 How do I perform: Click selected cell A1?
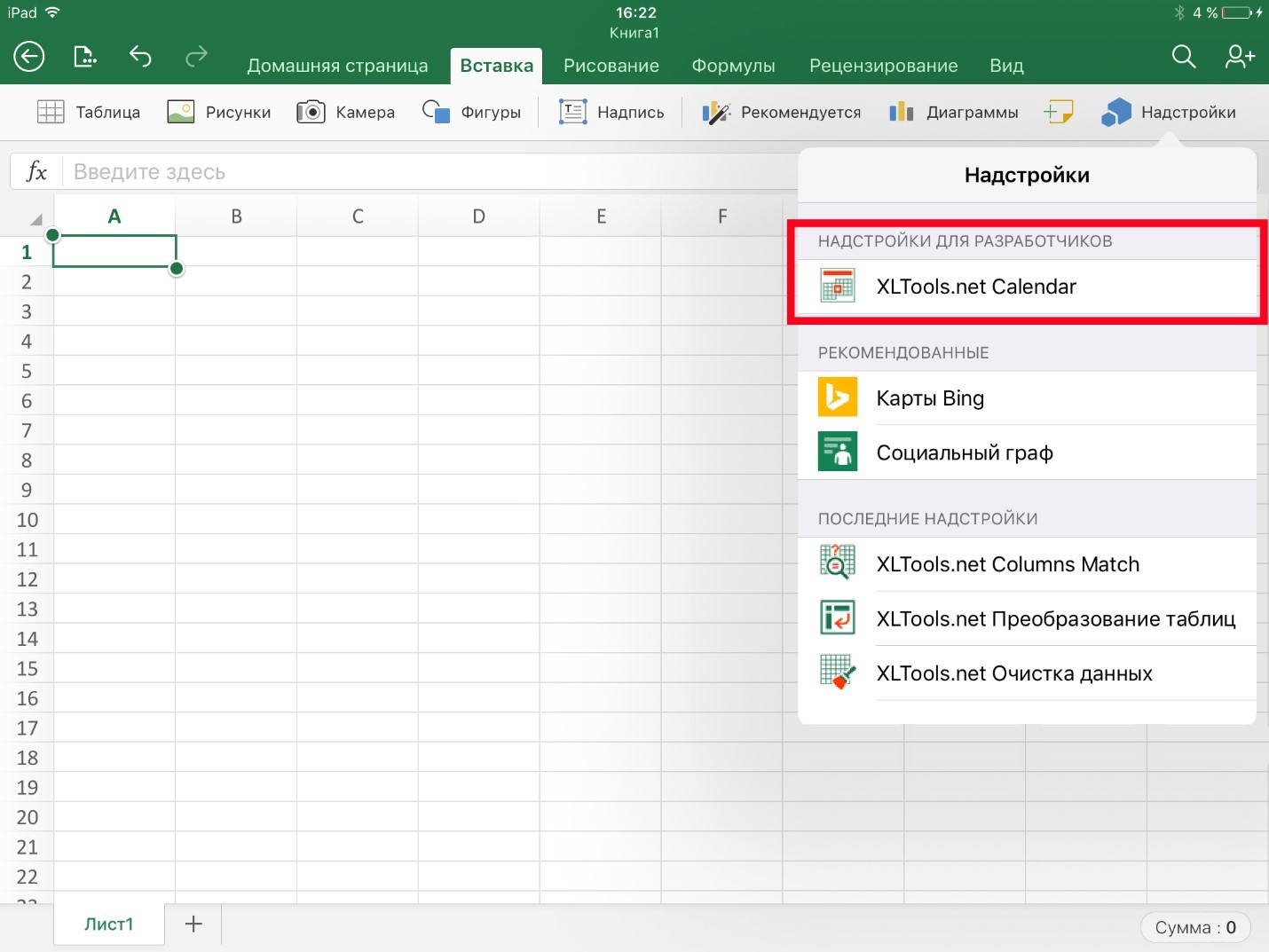[114, 251]
